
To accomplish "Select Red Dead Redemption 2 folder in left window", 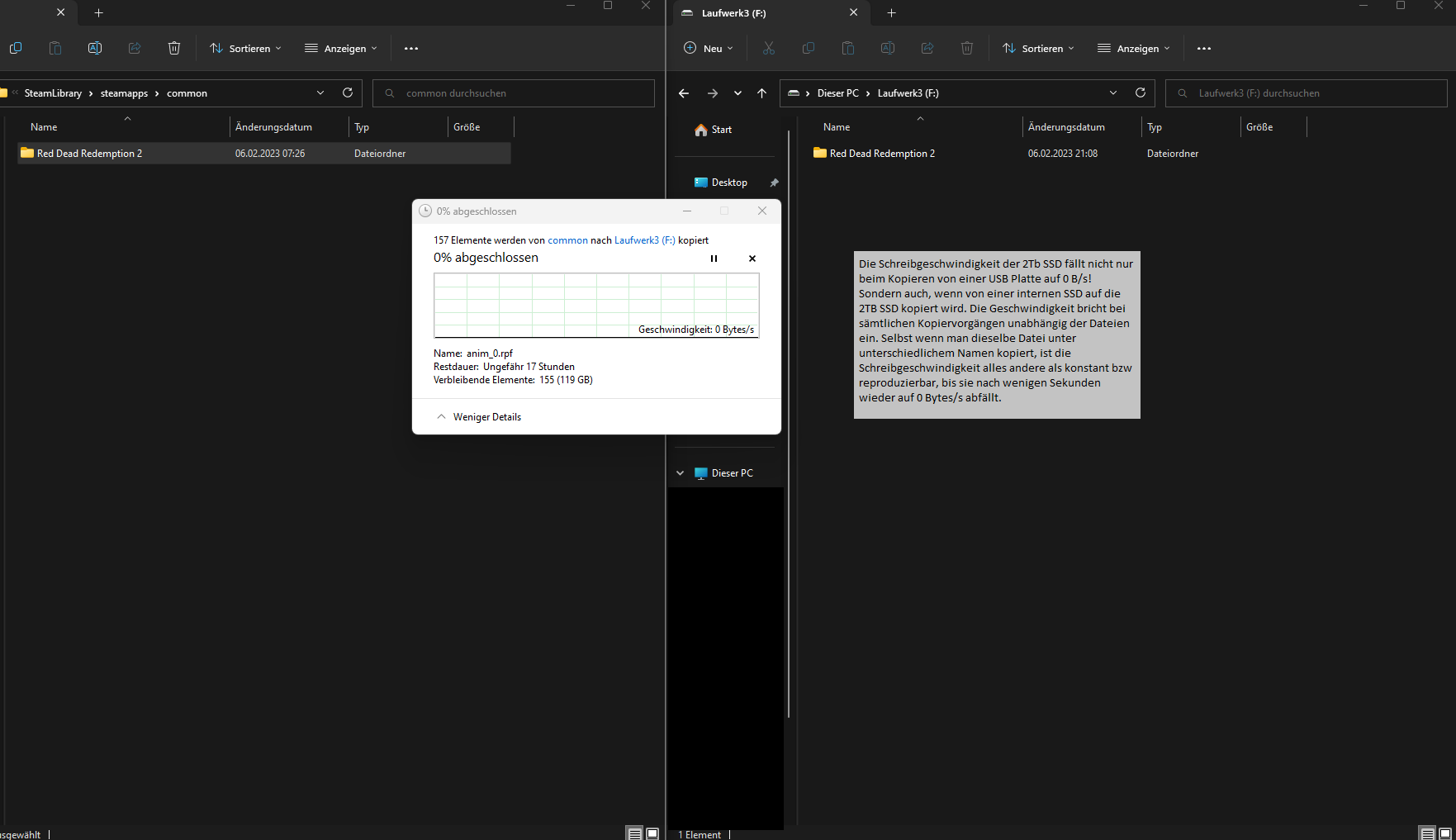I will [x=264, y=154].
